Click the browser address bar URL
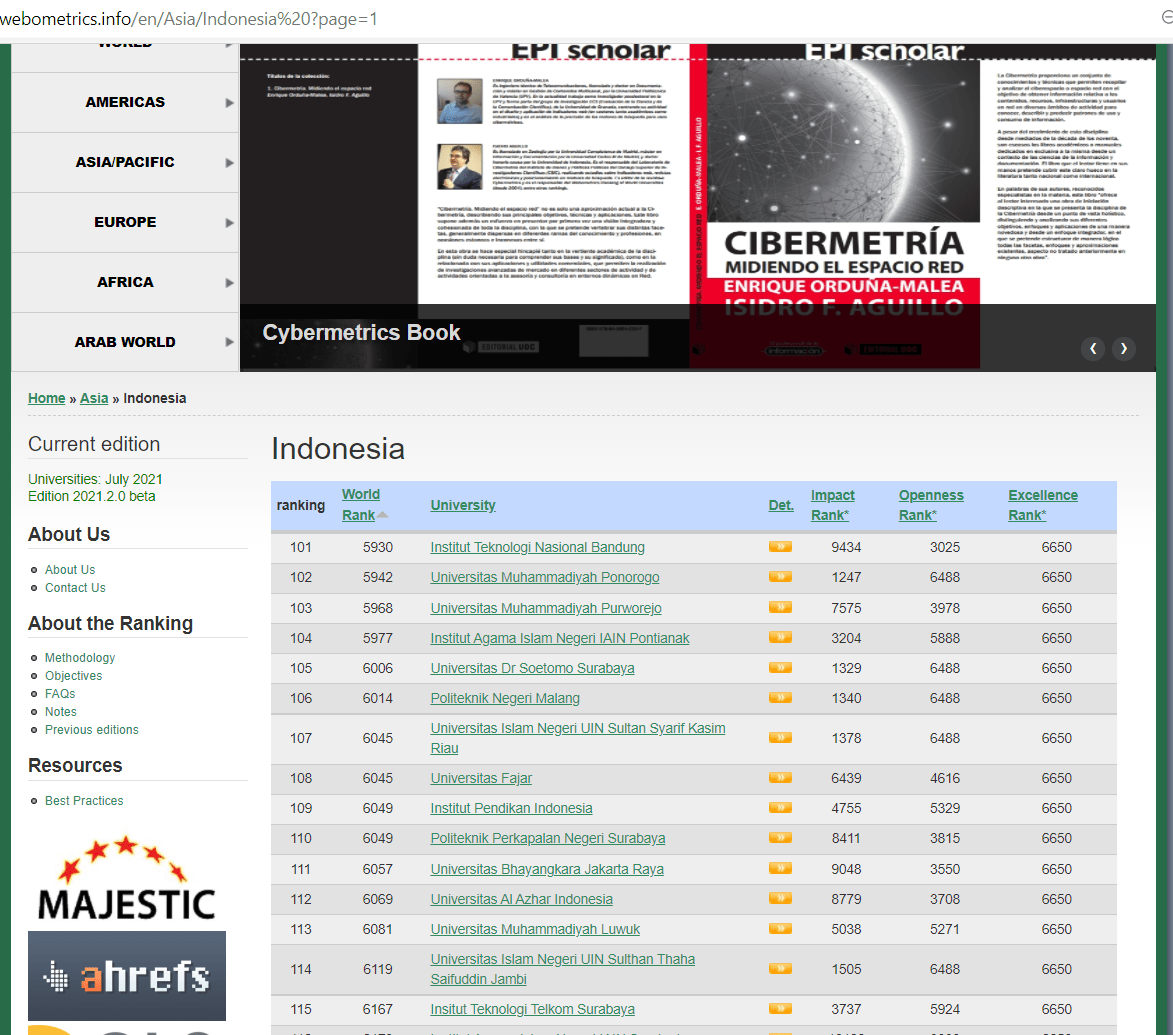The width and height of the screenshot is (1173, 1035). tap(189, 19)
